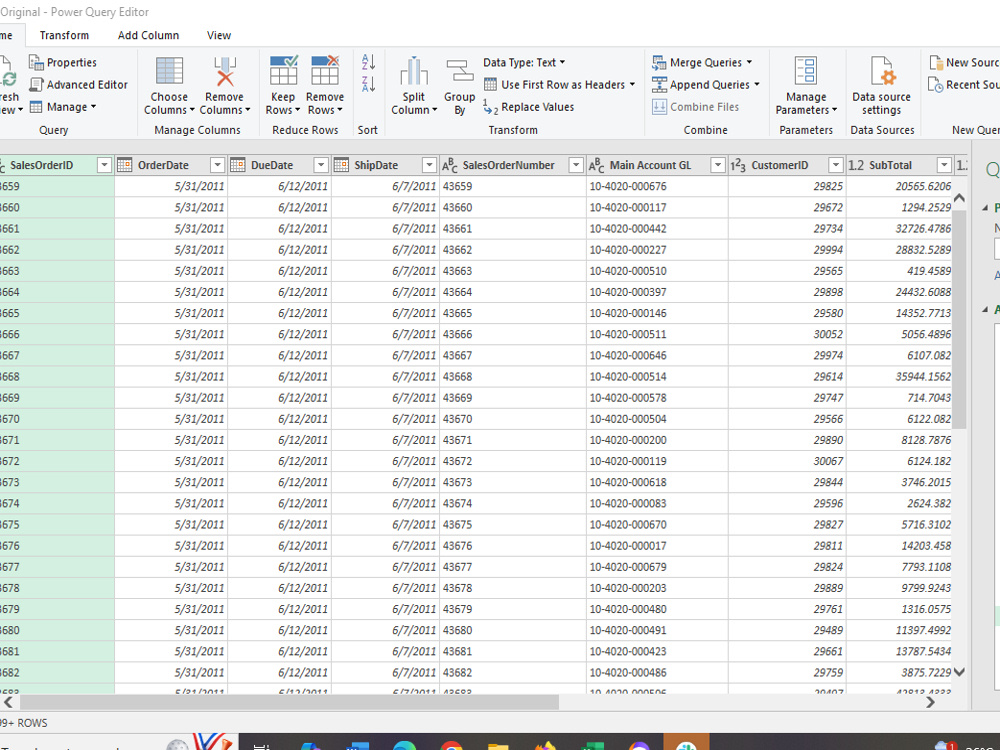The image size is (1000, 750).
Task: Select SubTotal value 35944.1562
Action: coord(900,376)
